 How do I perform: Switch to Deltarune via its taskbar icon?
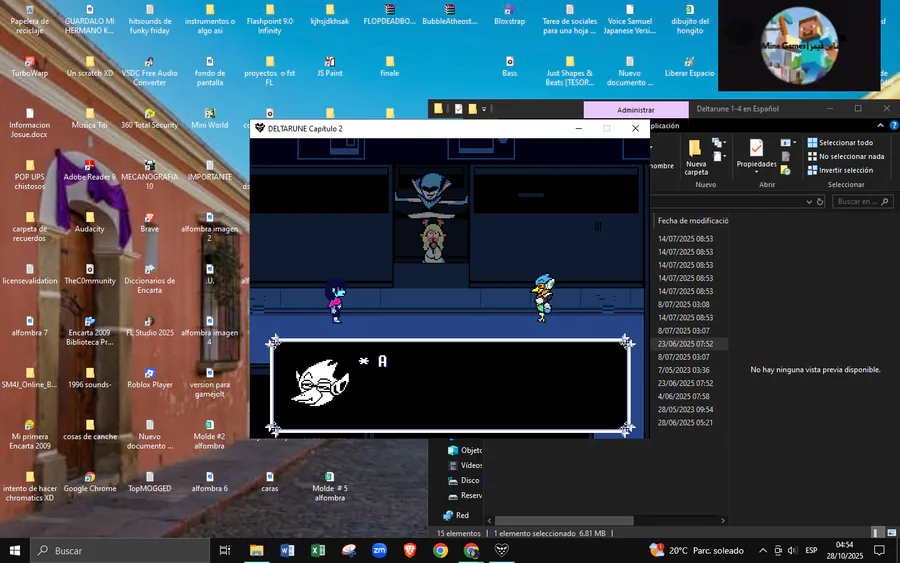pos(502,550)
